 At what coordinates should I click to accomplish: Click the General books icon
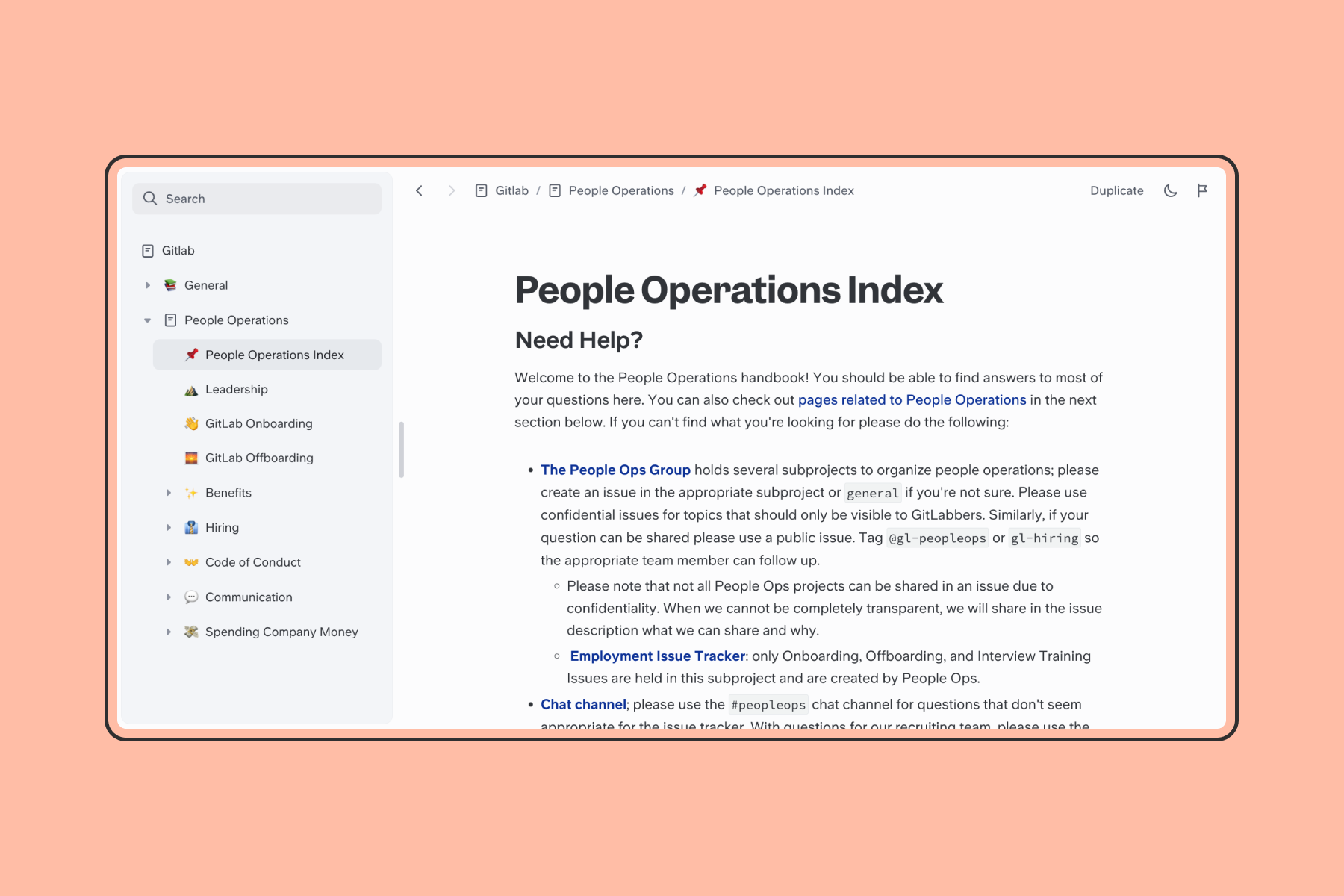point(170,285)
